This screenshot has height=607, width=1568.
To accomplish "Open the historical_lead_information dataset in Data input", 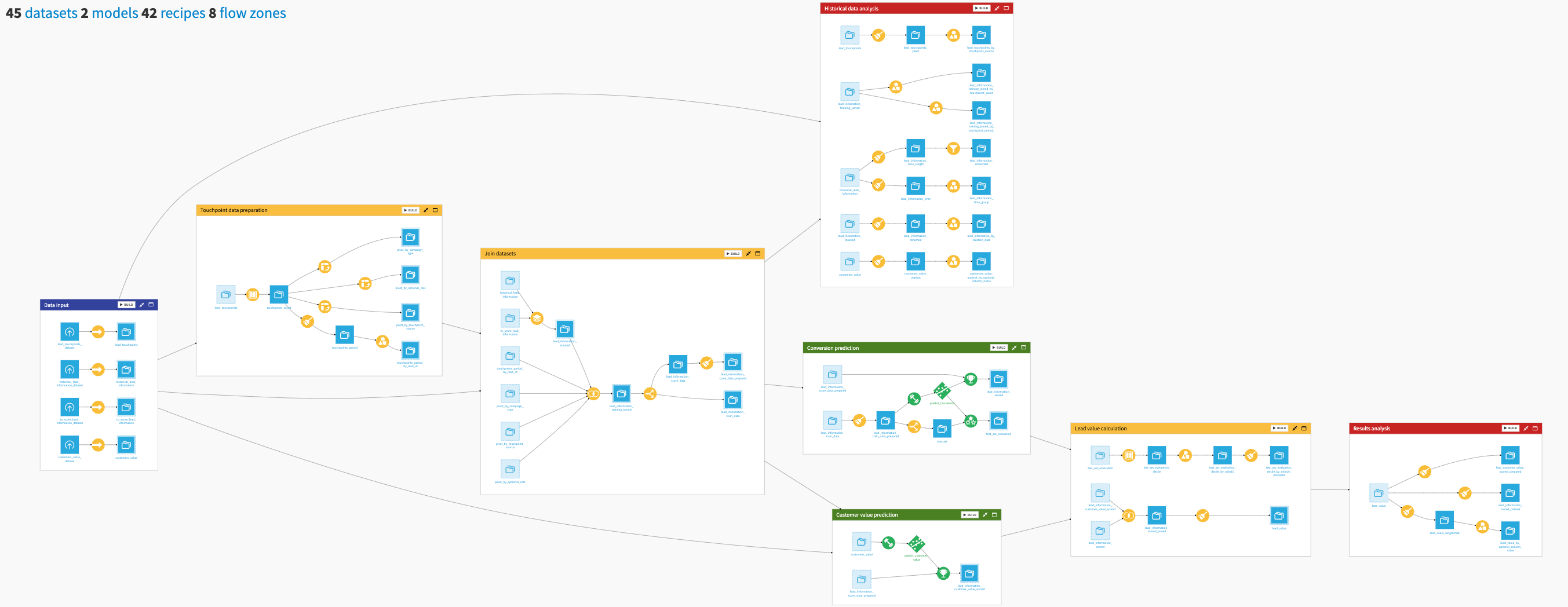I will click(x=126, y=370).
